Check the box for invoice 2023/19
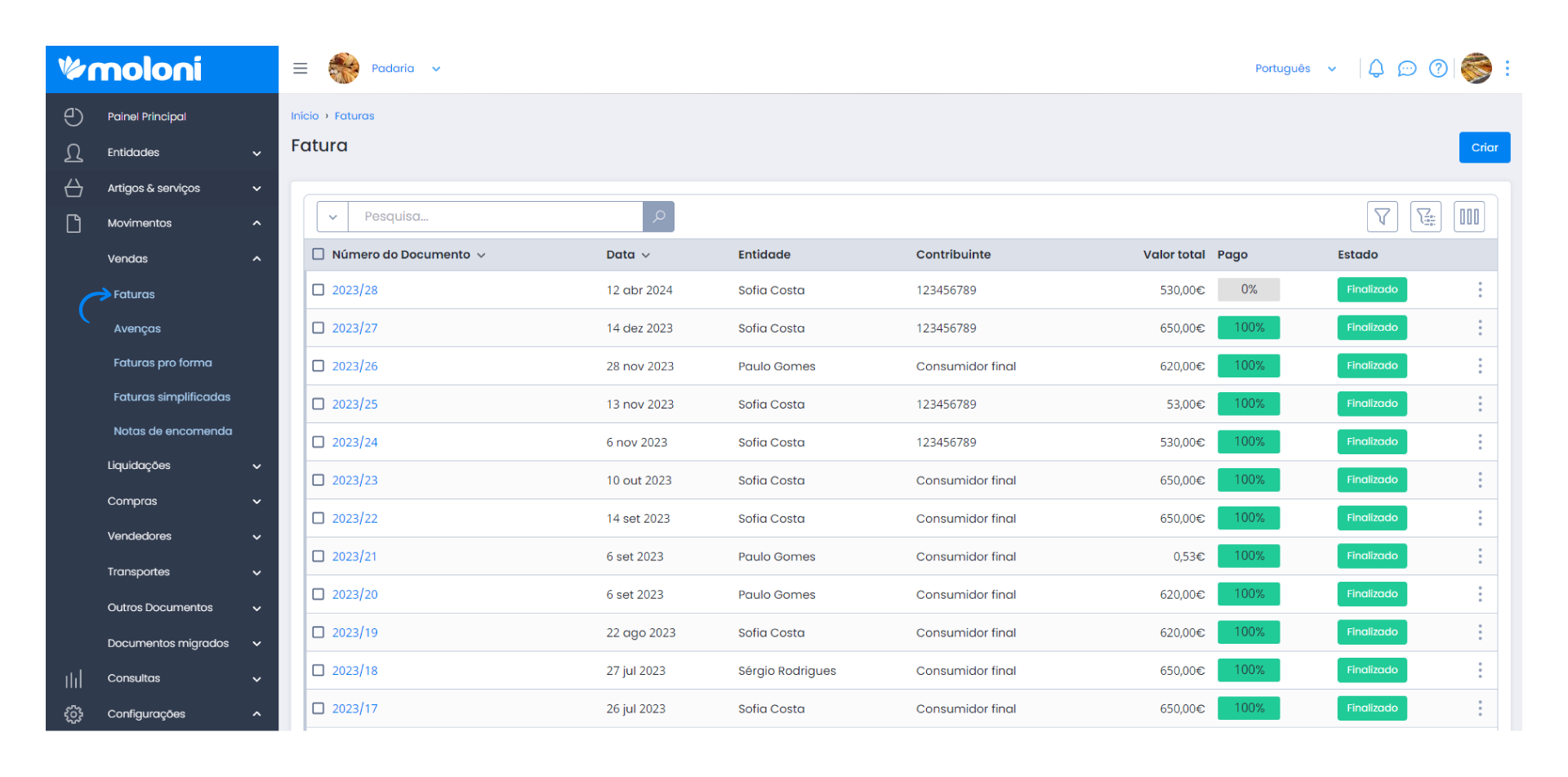This screenshot has width=1568, height=777. point(318,632)
